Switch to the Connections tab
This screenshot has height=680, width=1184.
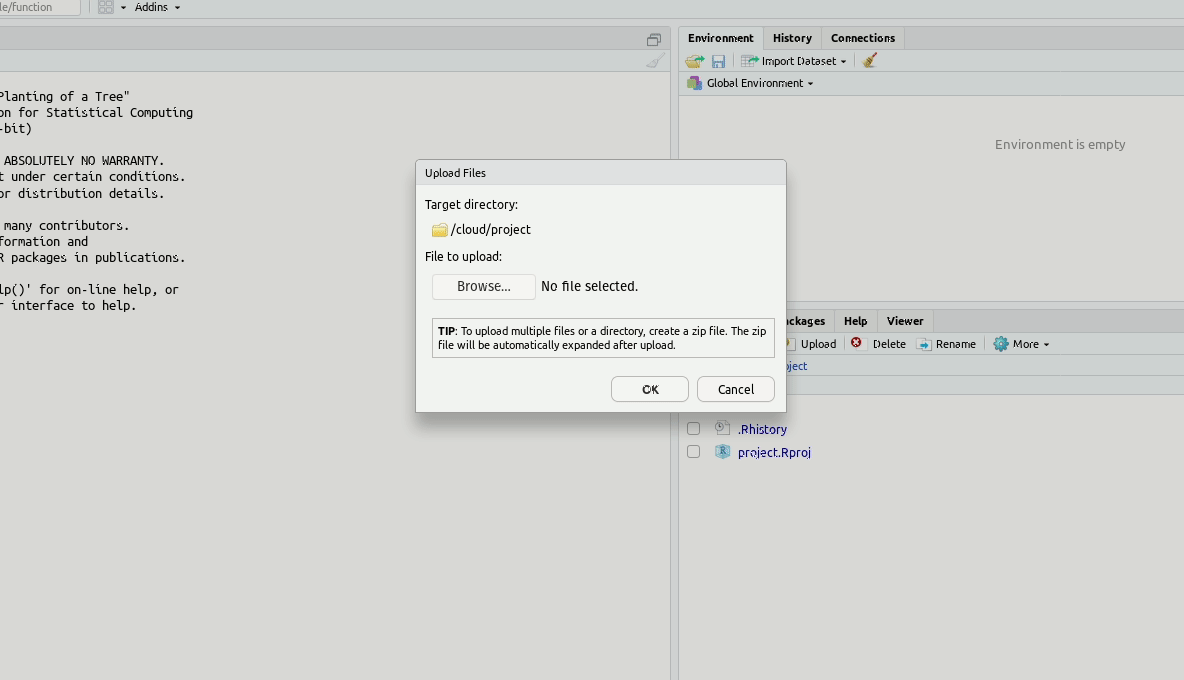pyautogui.click(x=862, y=38)
